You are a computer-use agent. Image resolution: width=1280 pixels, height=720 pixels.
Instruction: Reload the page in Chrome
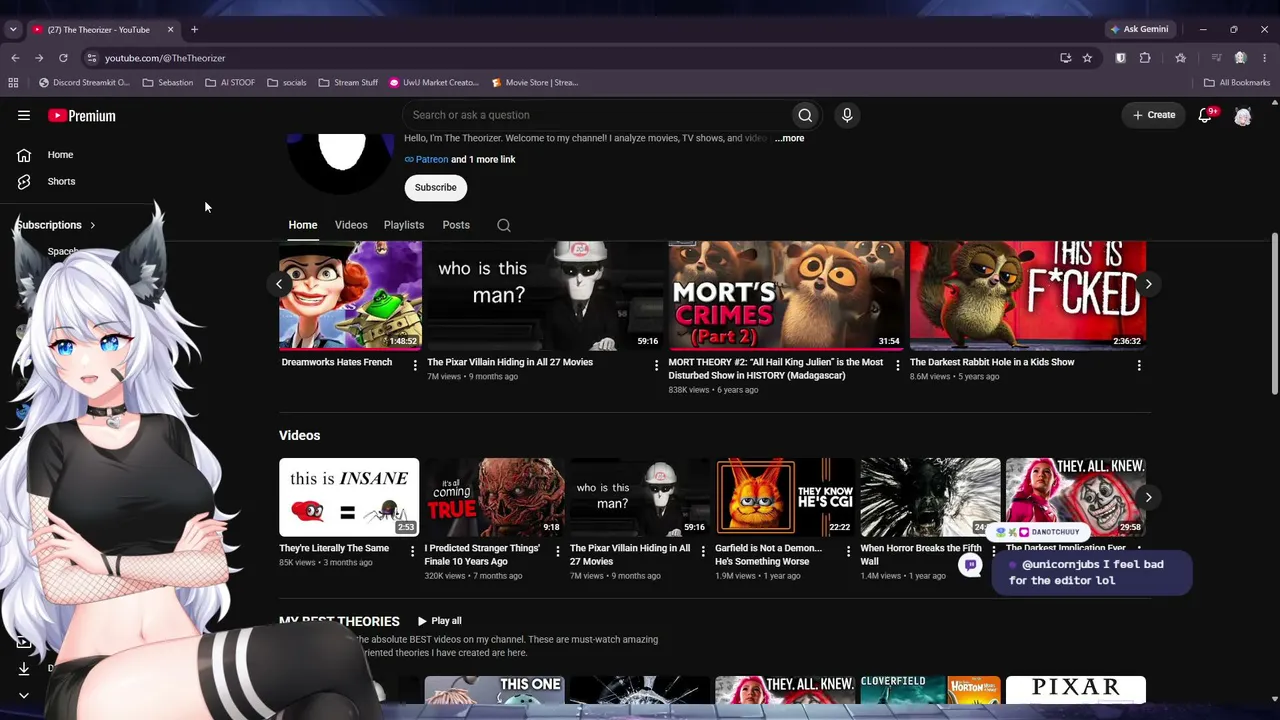(63, 58)
